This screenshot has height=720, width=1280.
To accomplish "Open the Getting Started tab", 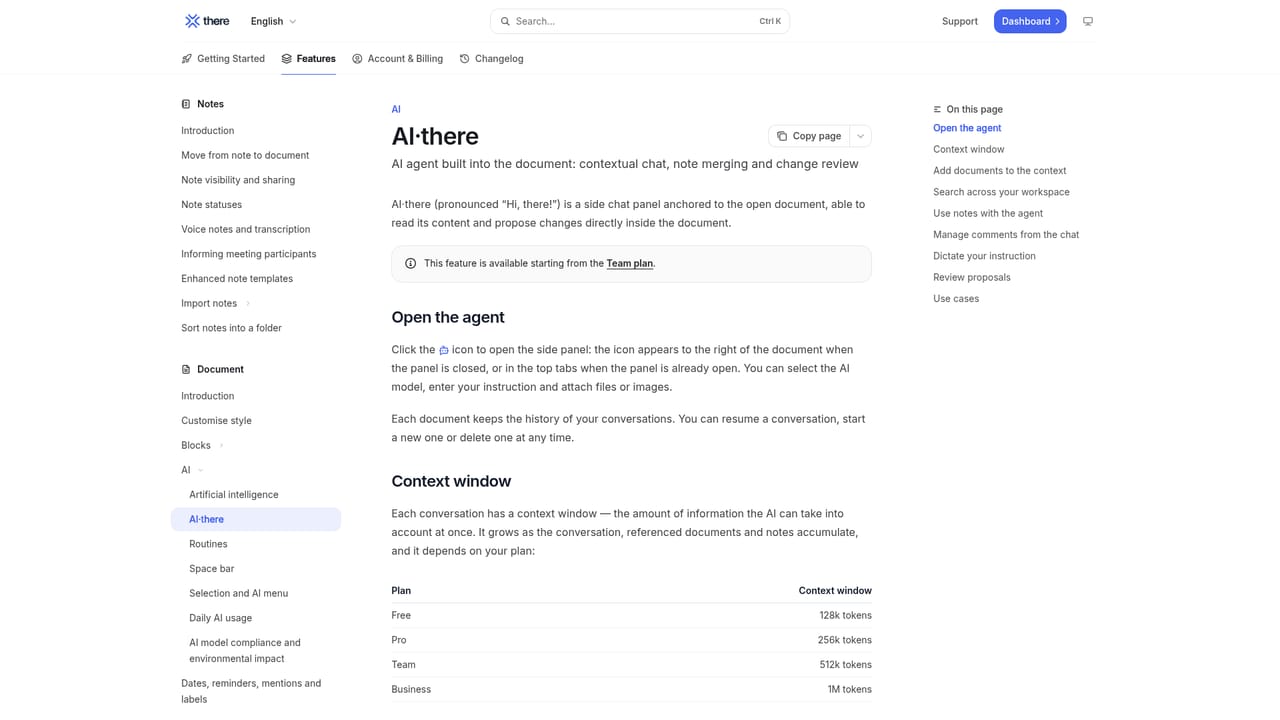I will (223, 59).
